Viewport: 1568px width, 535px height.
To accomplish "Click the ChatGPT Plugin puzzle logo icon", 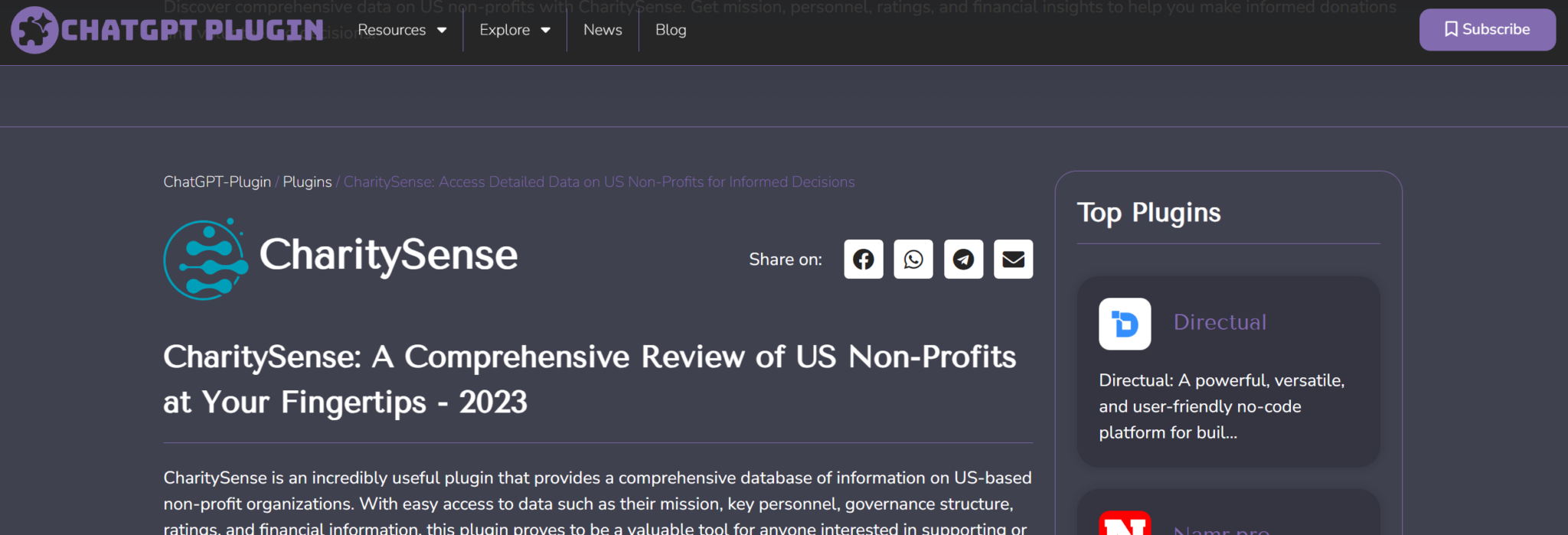I will coord(34,30).
